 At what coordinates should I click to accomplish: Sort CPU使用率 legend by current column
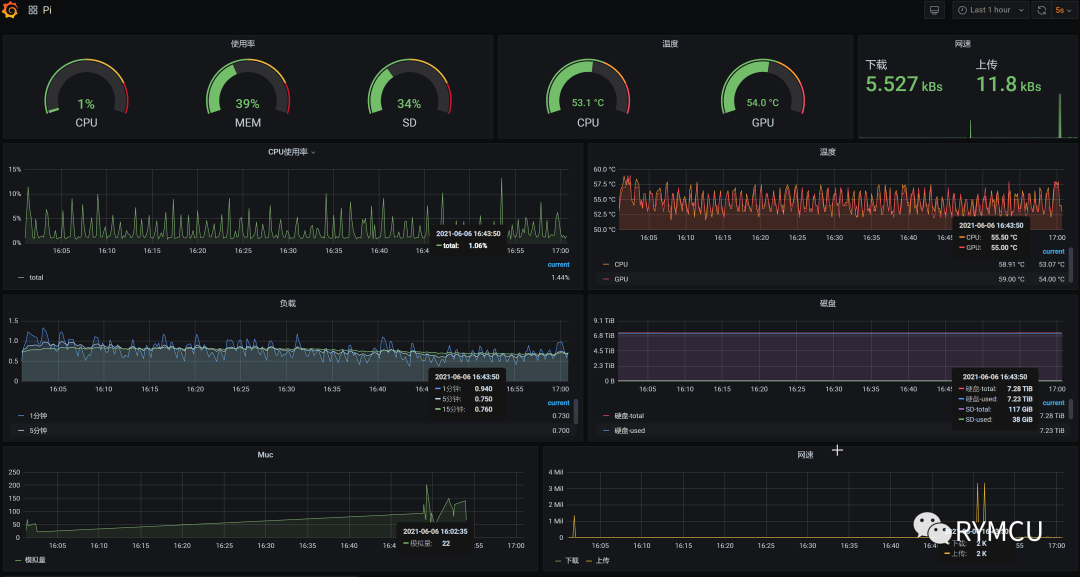click(559, 264)
